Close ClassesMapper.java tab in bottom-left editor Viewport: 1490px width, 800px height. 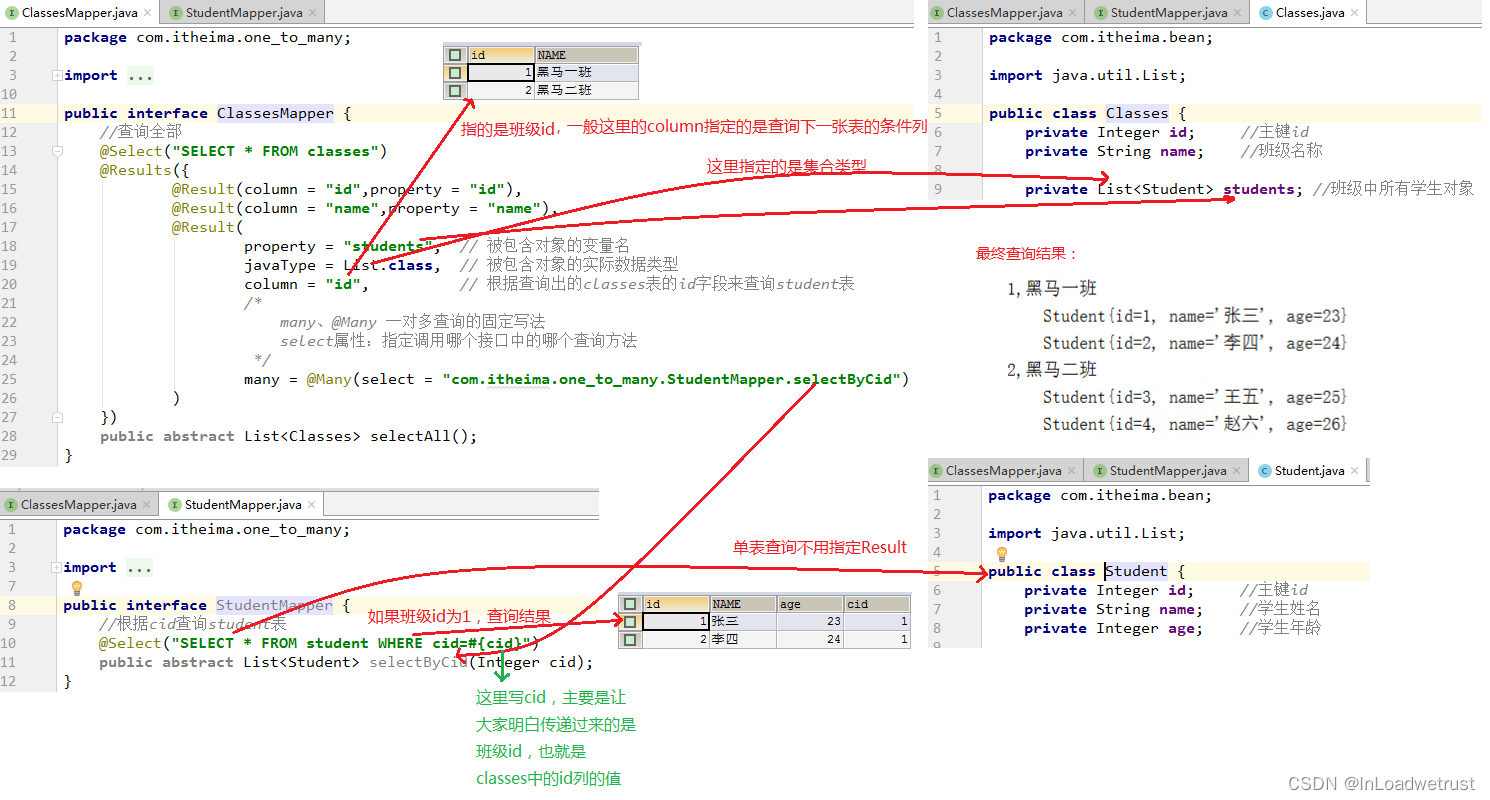point(147,505)
